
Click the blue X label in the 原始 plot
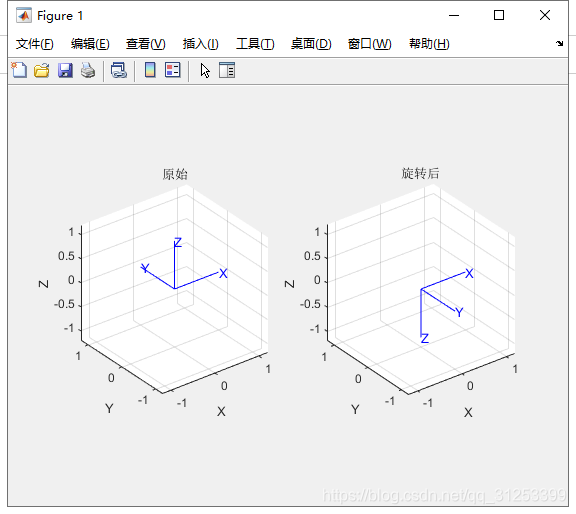(223, 273)
